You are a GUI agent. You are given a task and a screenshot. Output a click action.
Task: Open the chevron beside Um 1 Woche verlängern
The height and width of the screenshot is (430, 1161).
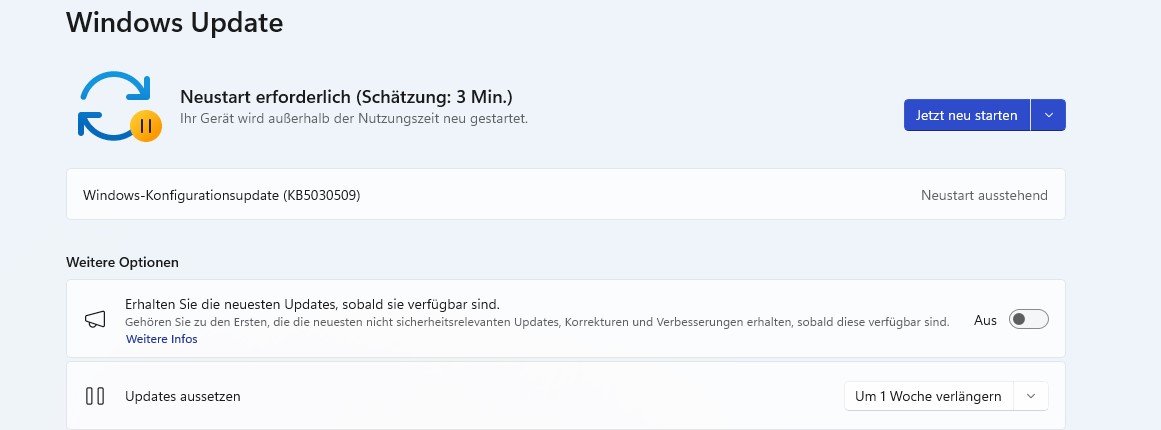1031,396
